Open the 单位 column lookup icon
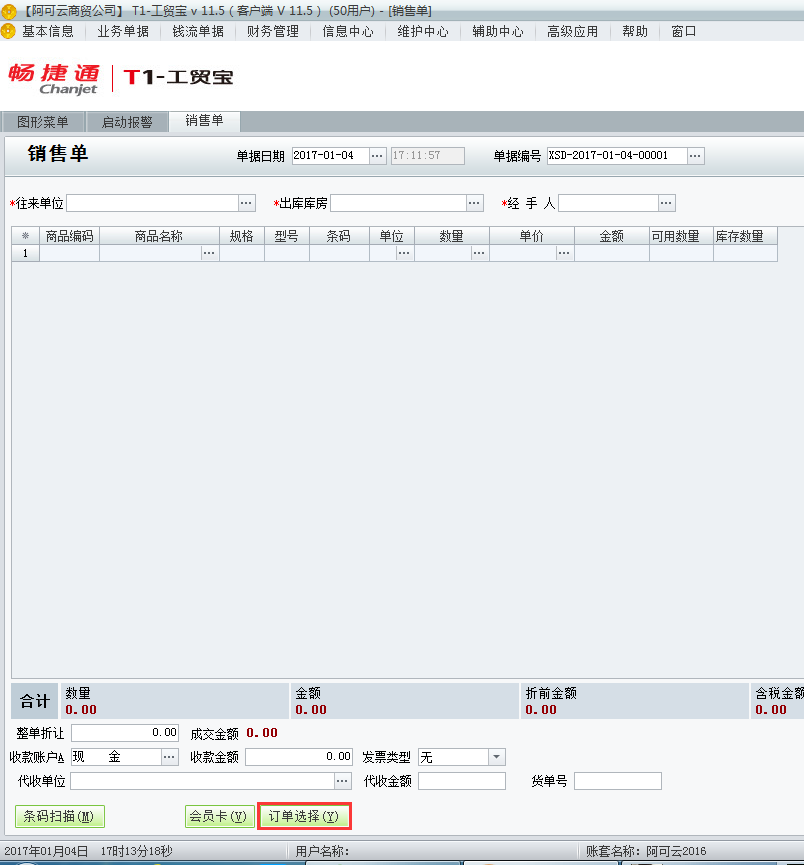The height and width of the screenshot is (865, 804). 403,253
